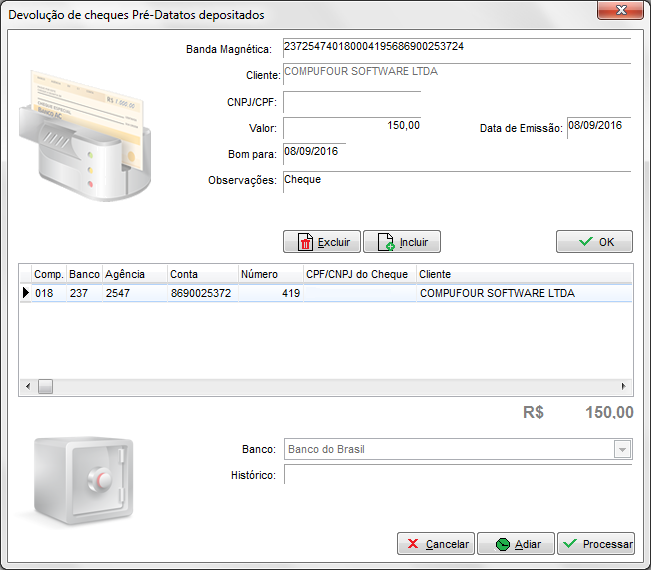Close the Devolução de cheques window
Viewport: 651px width, 570px height.
click(x=620, y=11)
